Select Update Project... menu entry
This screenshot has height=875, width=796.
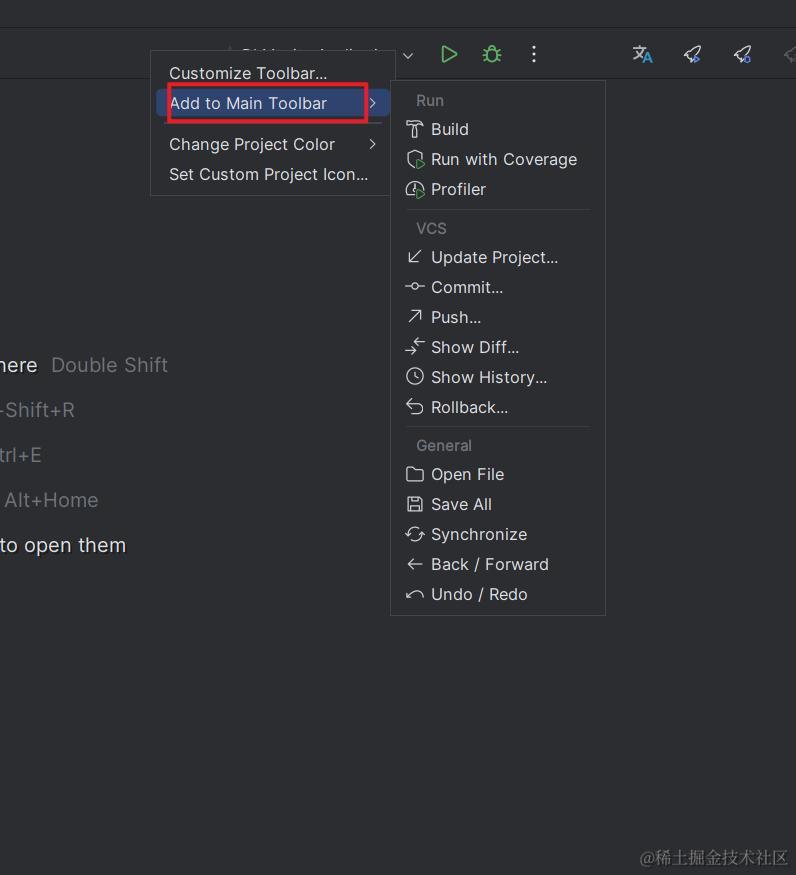coord(498,257)
